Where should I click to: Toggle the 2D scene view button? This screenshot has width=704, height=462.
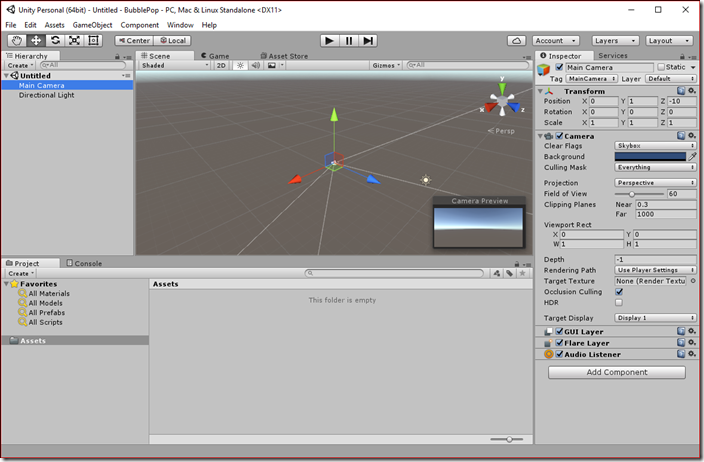[221, 66]
